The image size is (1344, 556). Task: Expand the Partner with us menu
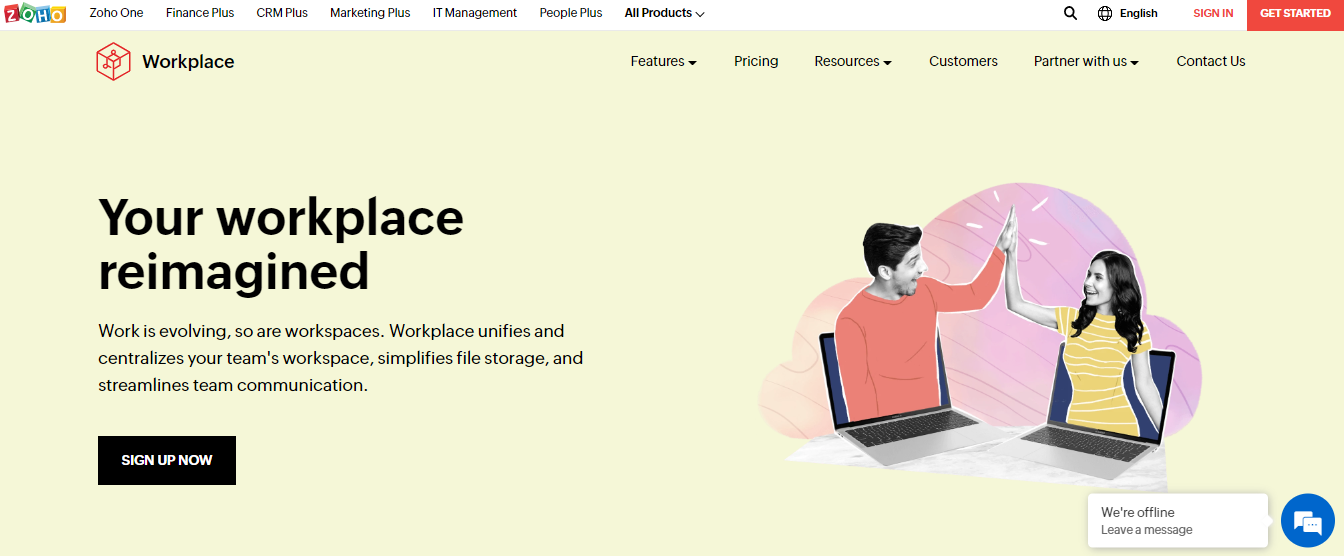pos(1086,61)
